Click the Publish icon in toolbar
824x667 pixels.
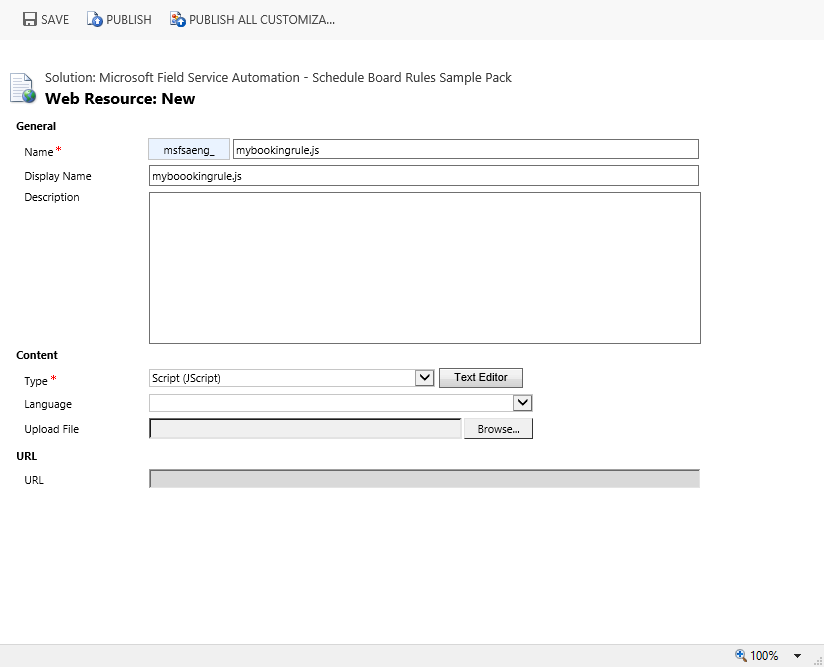click(x=95, y=19)
